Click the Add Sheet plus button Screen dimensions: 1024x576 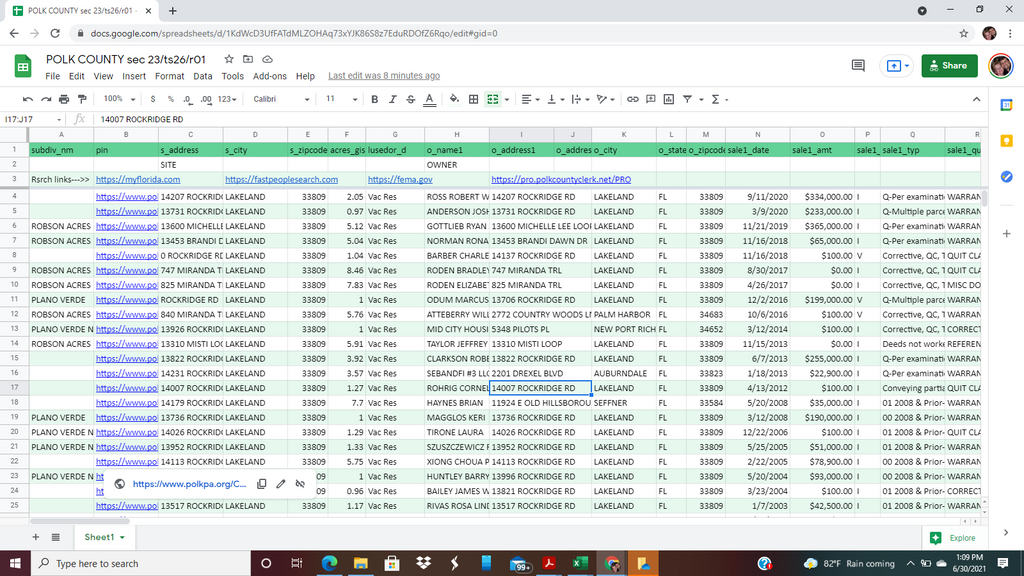pyautogui.click(x=36, y=537)
